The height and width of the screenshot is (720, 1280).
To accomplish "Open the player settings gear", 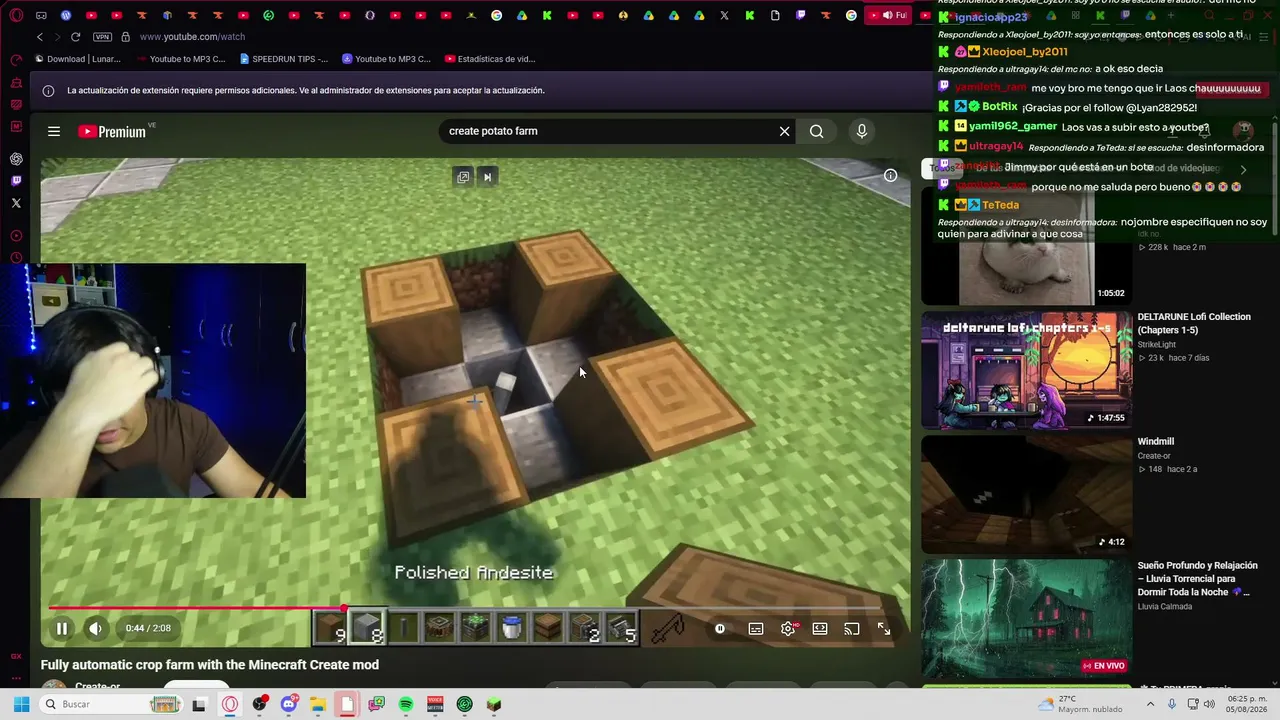I will (x=788, y=629).
